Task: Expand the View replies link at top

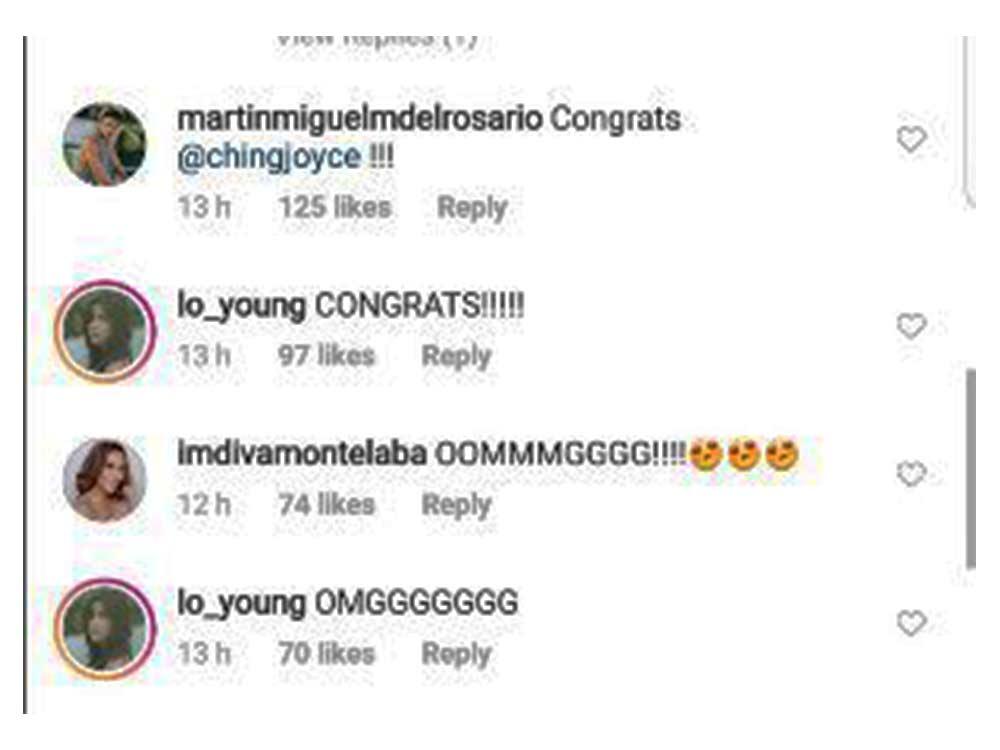Action: click(376, 40)
